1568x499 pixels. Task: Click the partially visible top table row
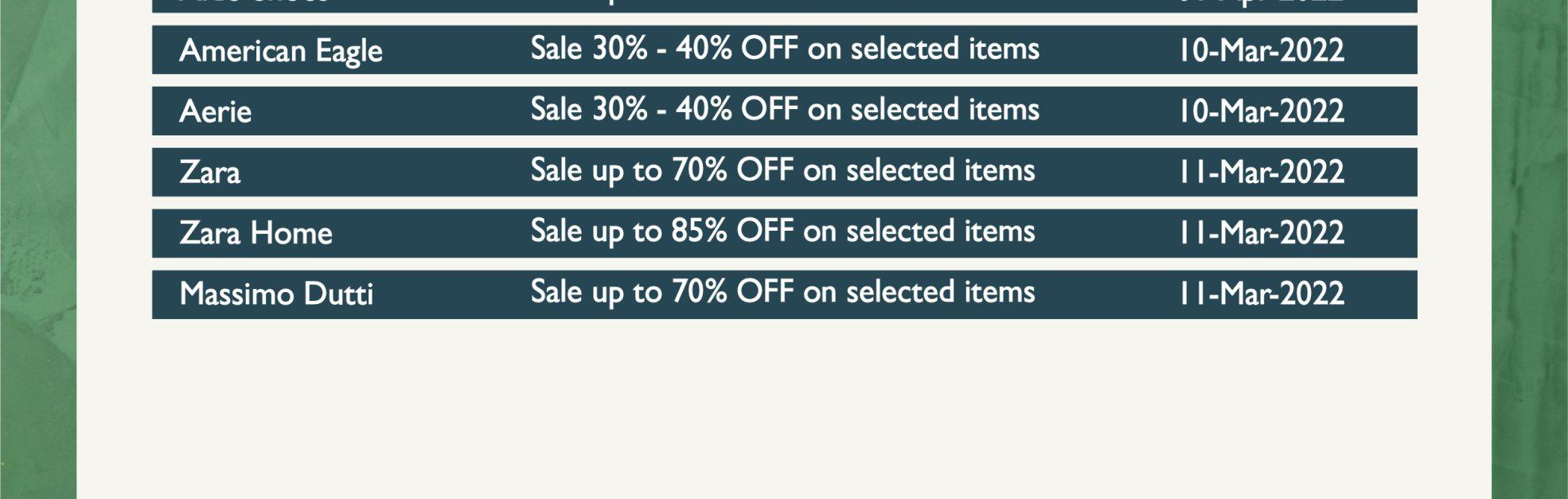pyautogui.click(x=785, y=6)
